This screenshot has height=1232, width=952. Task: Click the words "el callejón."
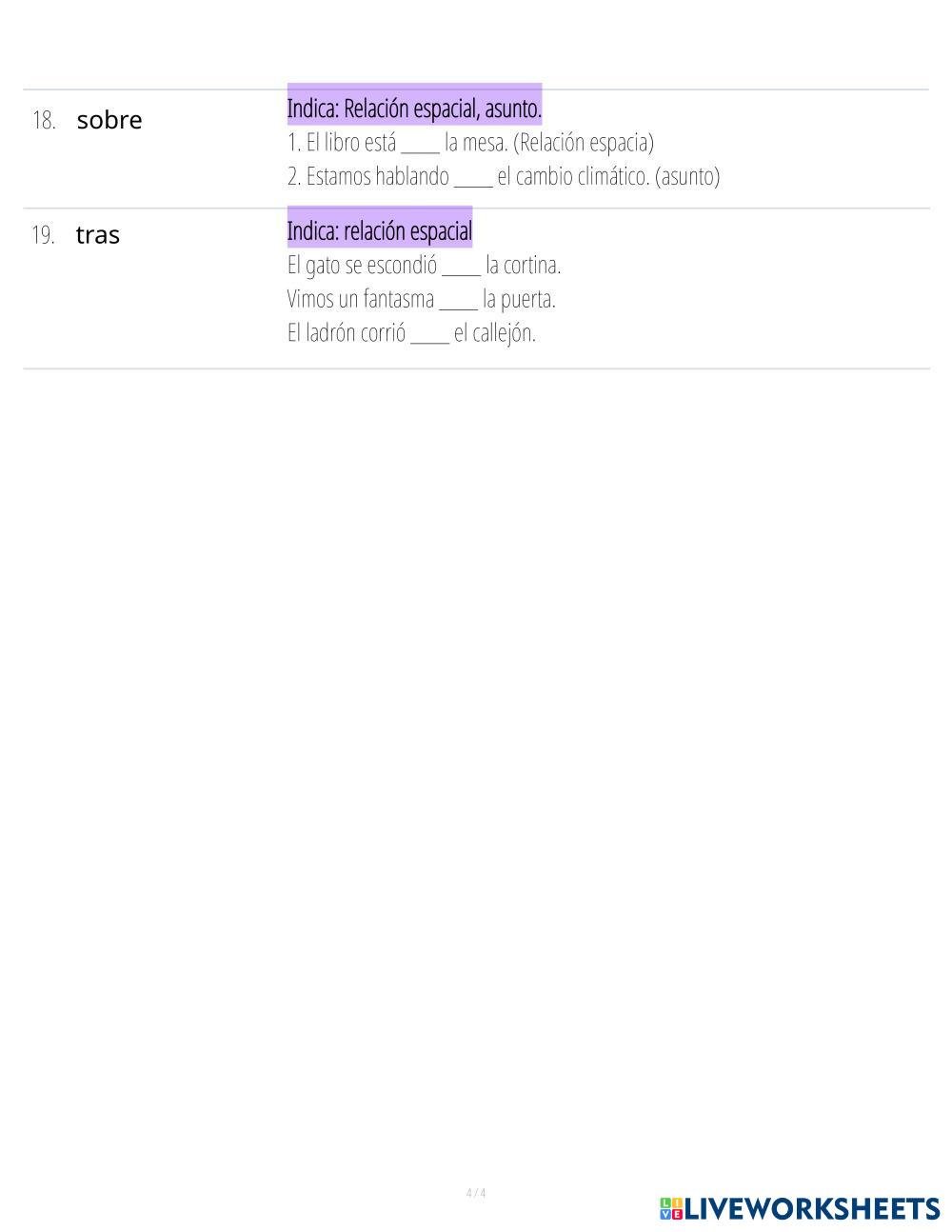(495, 334)
